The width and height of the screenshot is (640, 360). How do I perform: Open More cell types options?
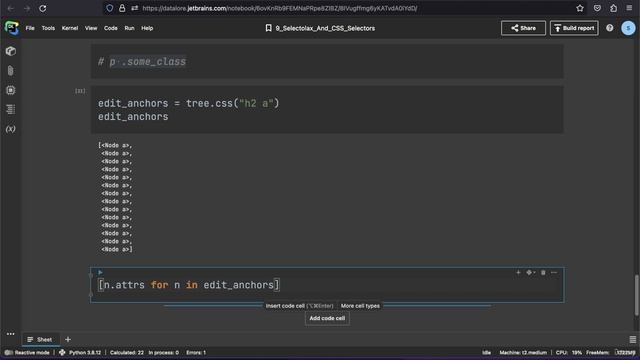tap(360, 306)
